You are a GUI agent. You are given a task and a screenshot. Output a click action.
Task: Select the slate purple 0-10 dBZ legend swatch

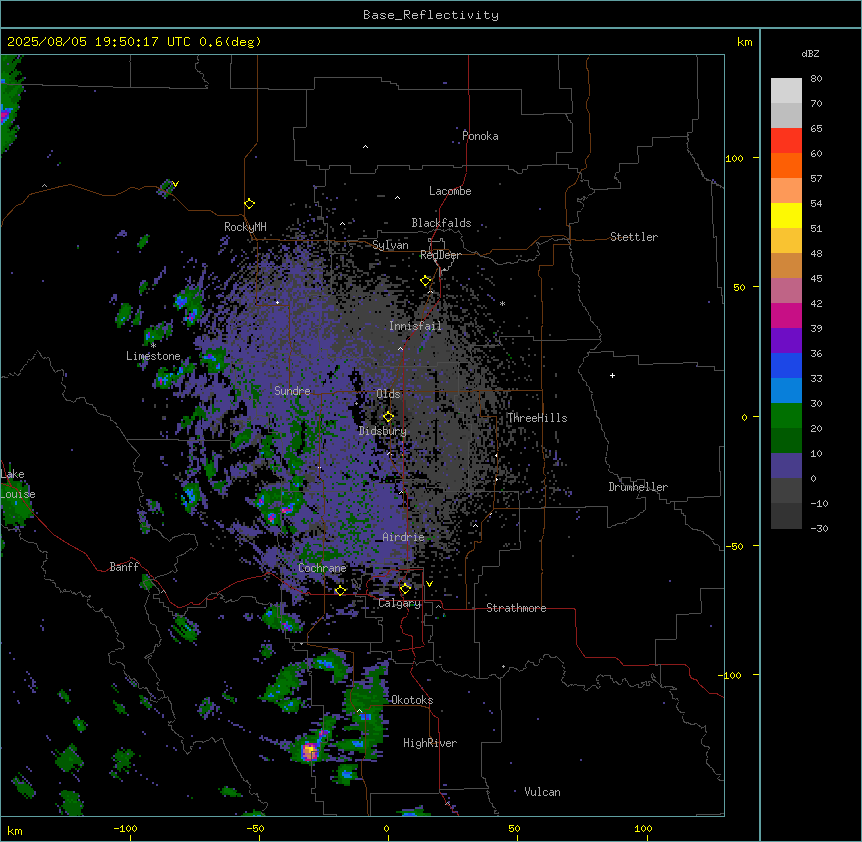click(x=786, y=466)
